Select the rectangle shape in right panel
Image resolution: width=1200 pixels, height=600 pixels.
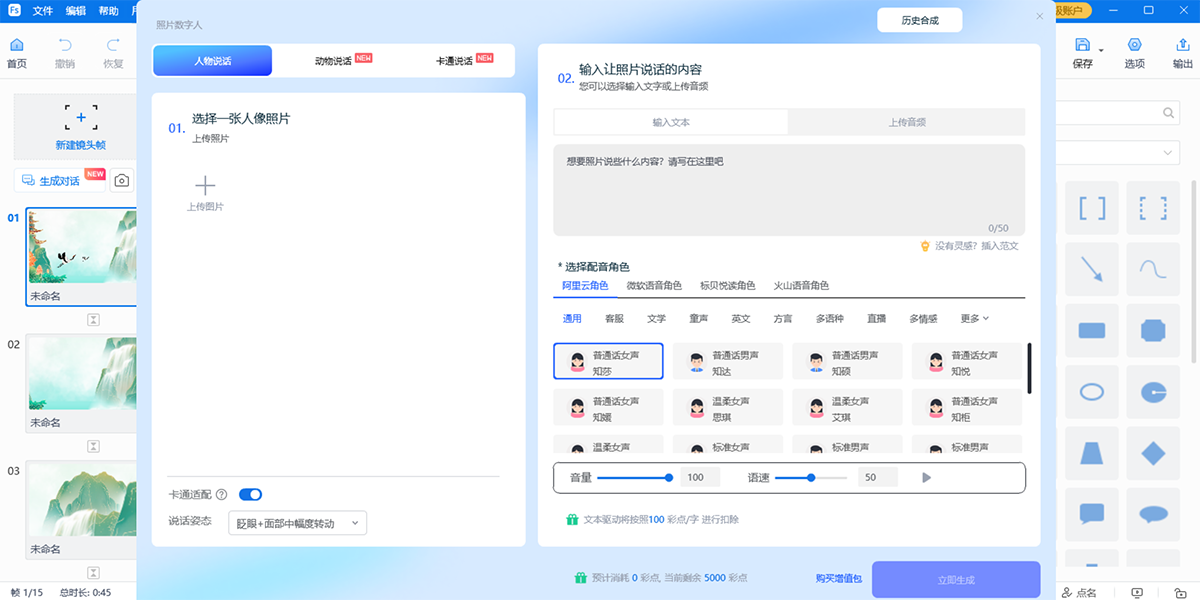pos(1091,330)
